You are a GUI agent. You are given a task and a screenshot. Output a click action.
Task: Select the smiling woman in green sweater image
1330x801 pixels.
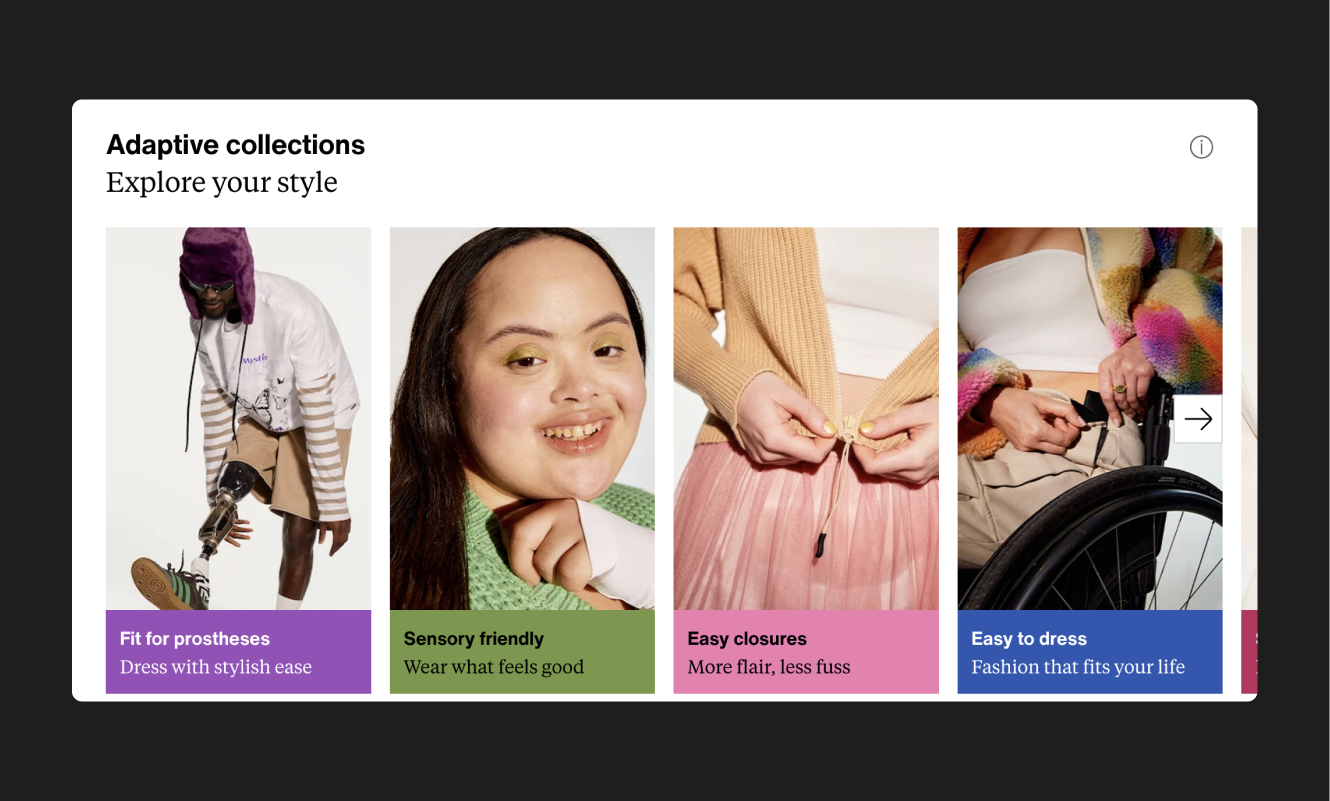tap(522, 419)
